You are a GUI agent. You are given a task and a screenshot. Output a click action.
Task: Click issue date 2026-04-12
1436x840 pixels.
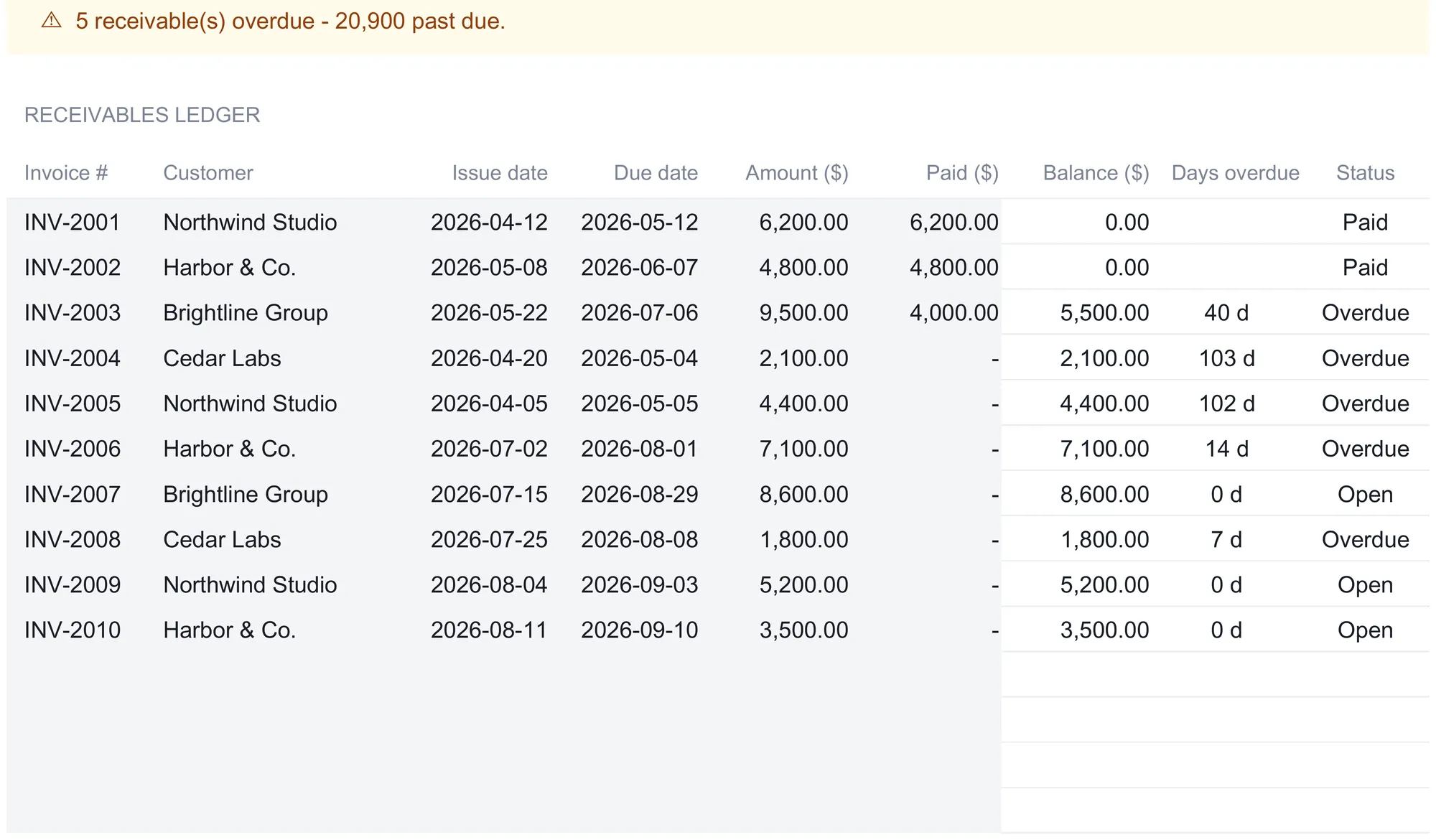tap(489, 223)
